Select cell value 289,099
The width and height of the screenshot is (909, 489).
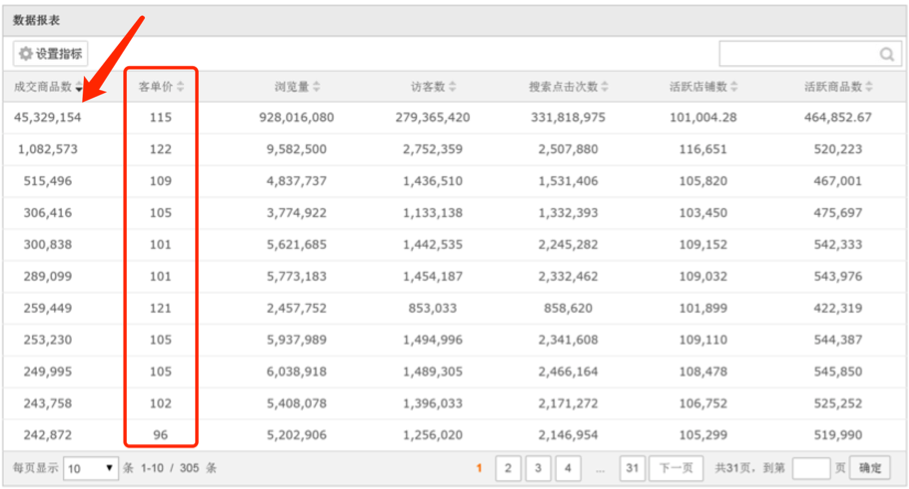pyautogui.click(x=48, y=276)
